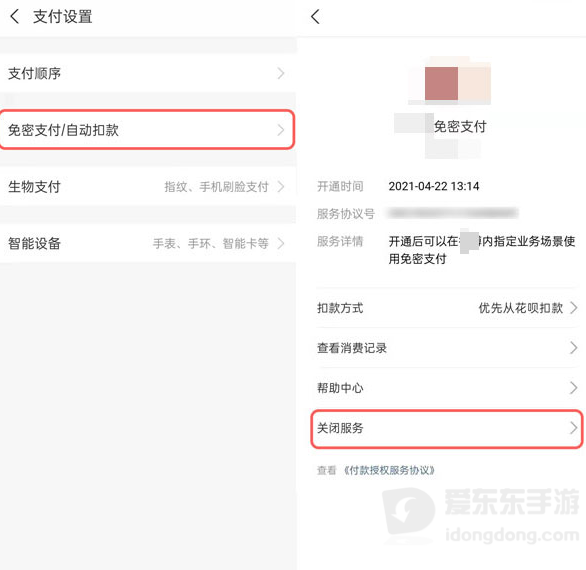Viewport: 586px width, 570px height.
Task: Select 优先从花呗扣款 value
Action: tap(521, 308)
